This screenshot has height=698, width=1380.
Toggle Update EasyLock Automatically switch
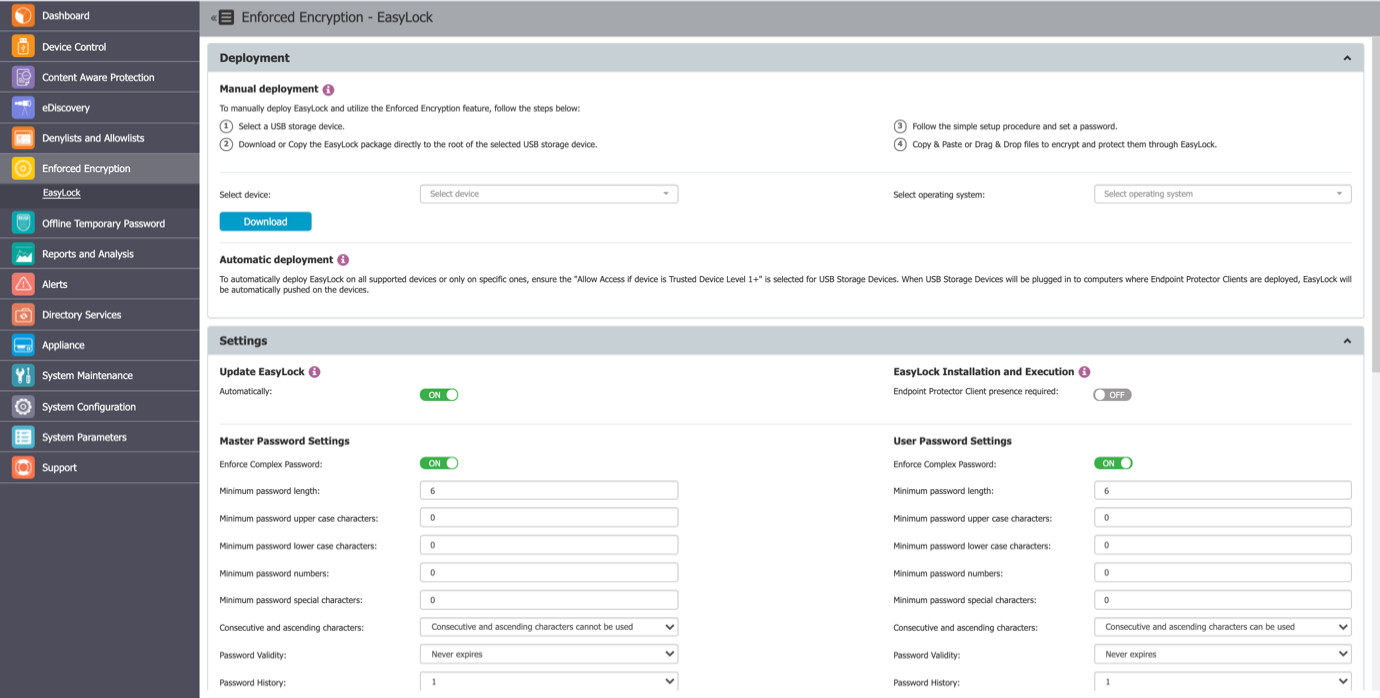click(439, 395)
